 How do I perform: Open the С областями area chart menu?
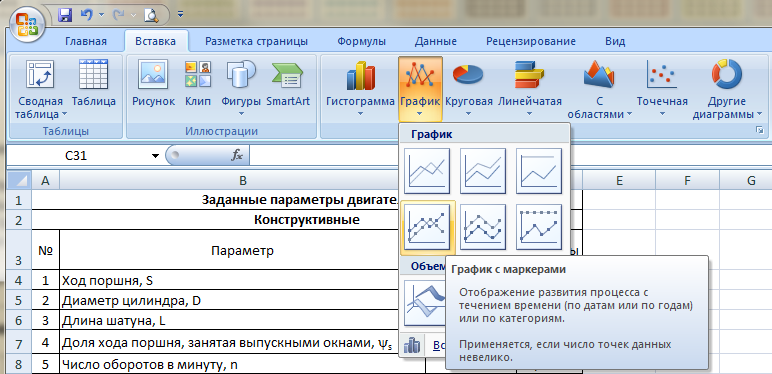pyautogui.click(x=599, y=90)
